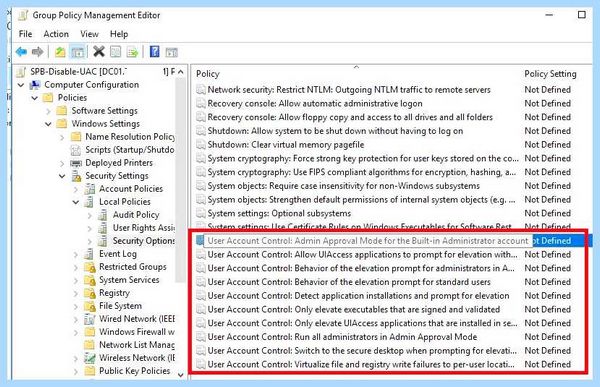The width and height of the screenshot is (600, 387).
Task: Expand the Account Policies node
Action: pyautogui.click(x=76, y=189)
